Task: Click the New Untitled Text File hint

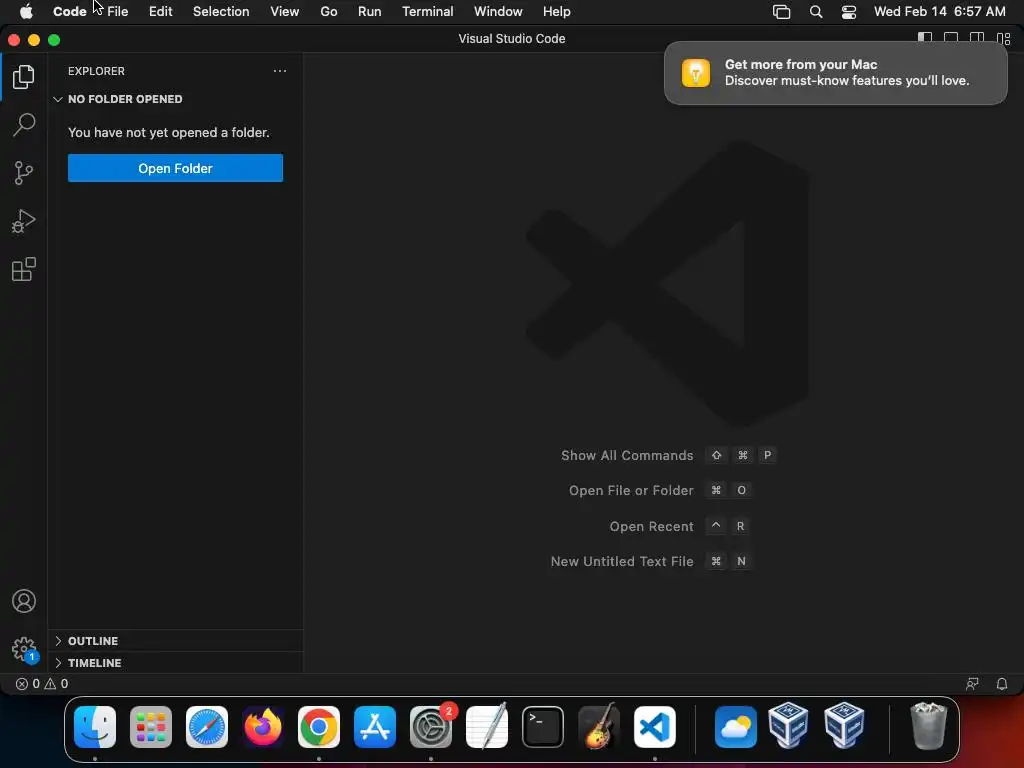Action: click(x=622, y=562)
